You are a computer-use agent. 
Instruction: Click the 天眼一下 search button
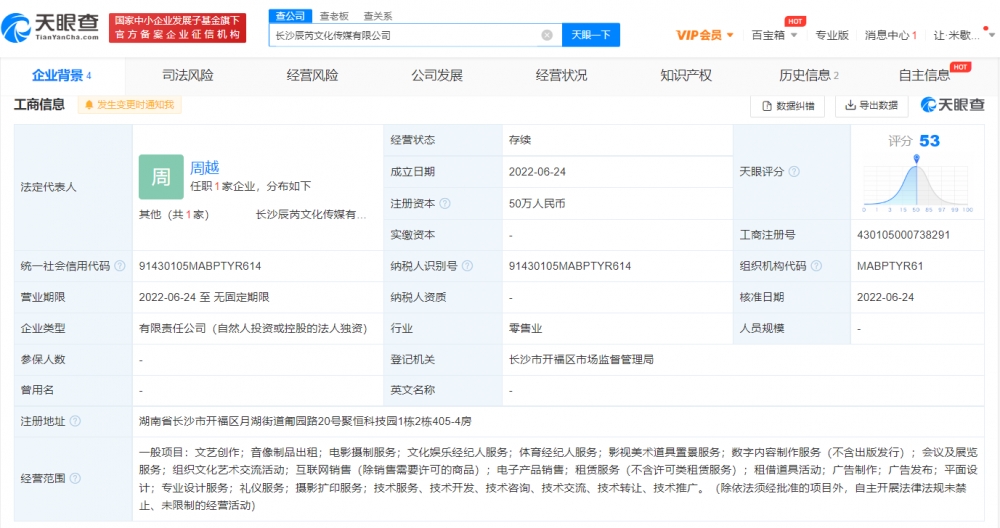(x=591, y=35)
